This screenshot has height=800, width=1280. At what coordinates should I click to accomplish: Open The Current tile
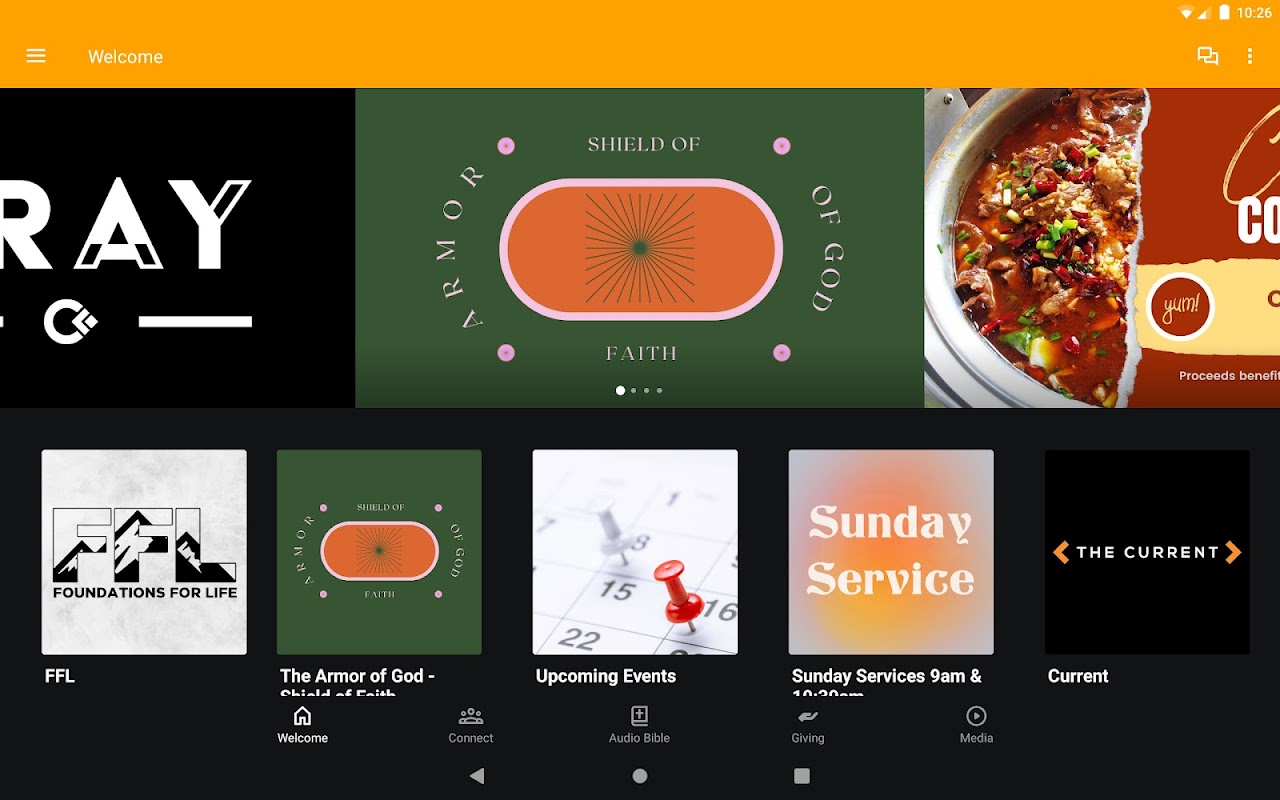click(1147, 552)
